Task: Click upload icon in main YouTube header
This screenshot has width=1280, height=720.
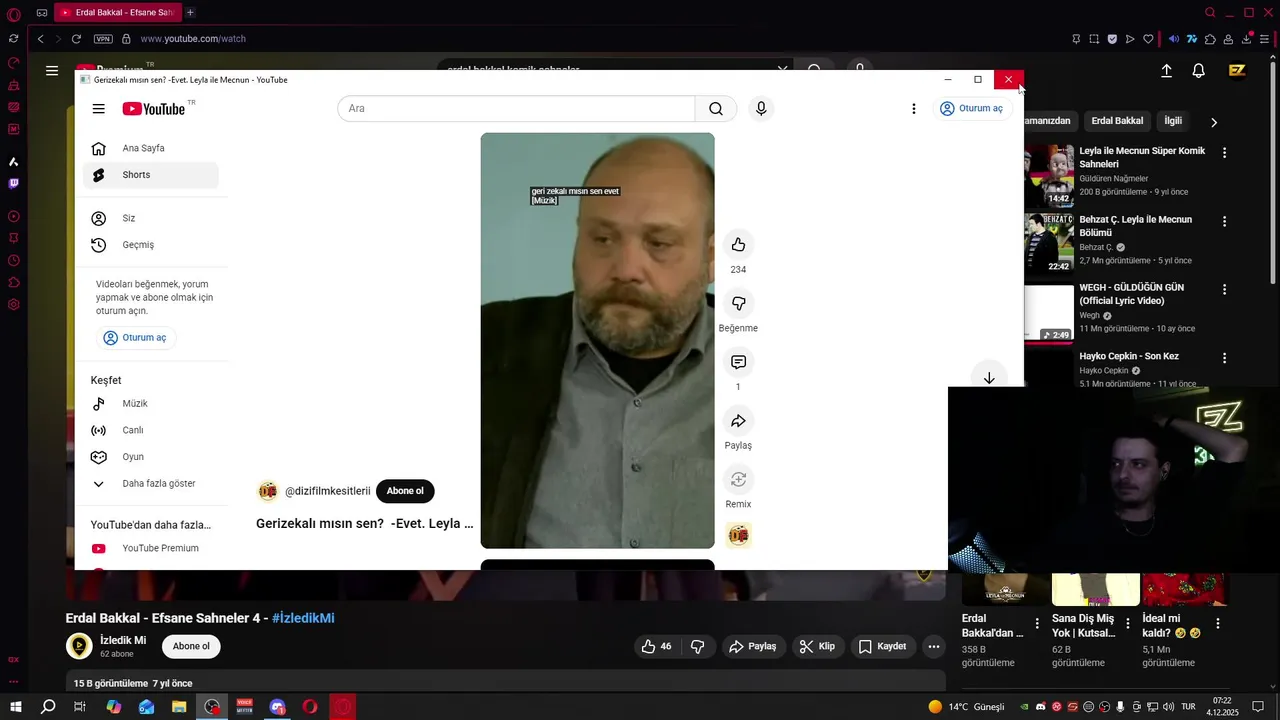Action: point(1166,71)
